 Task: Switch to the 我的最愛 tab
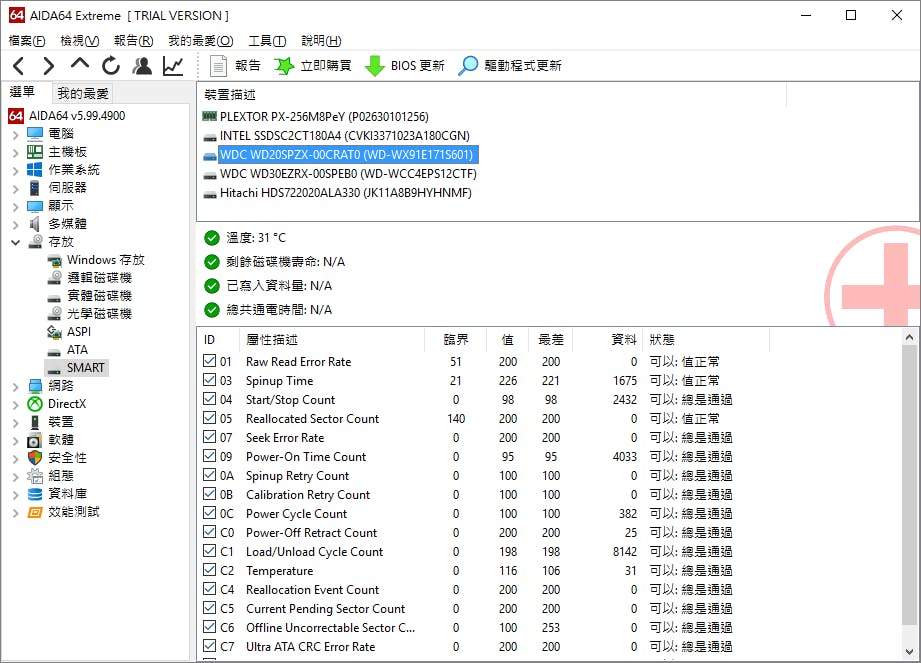[x=83, y=93]
